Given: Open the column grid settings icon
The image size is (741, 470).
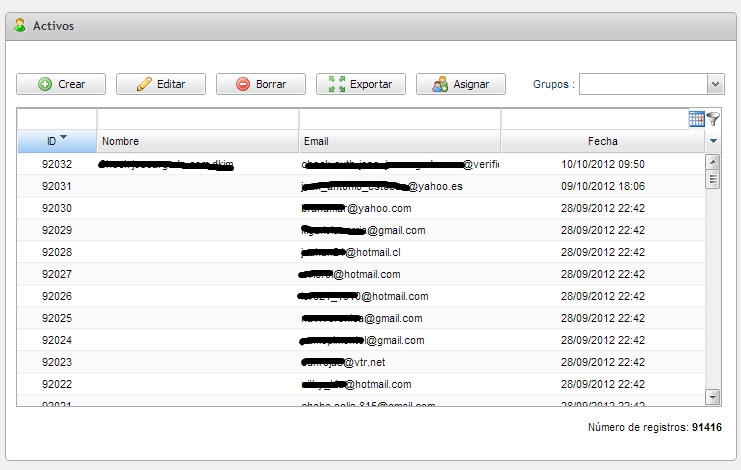Looking at the screenshot, I should pyautogui.click(x=696, y=119).
